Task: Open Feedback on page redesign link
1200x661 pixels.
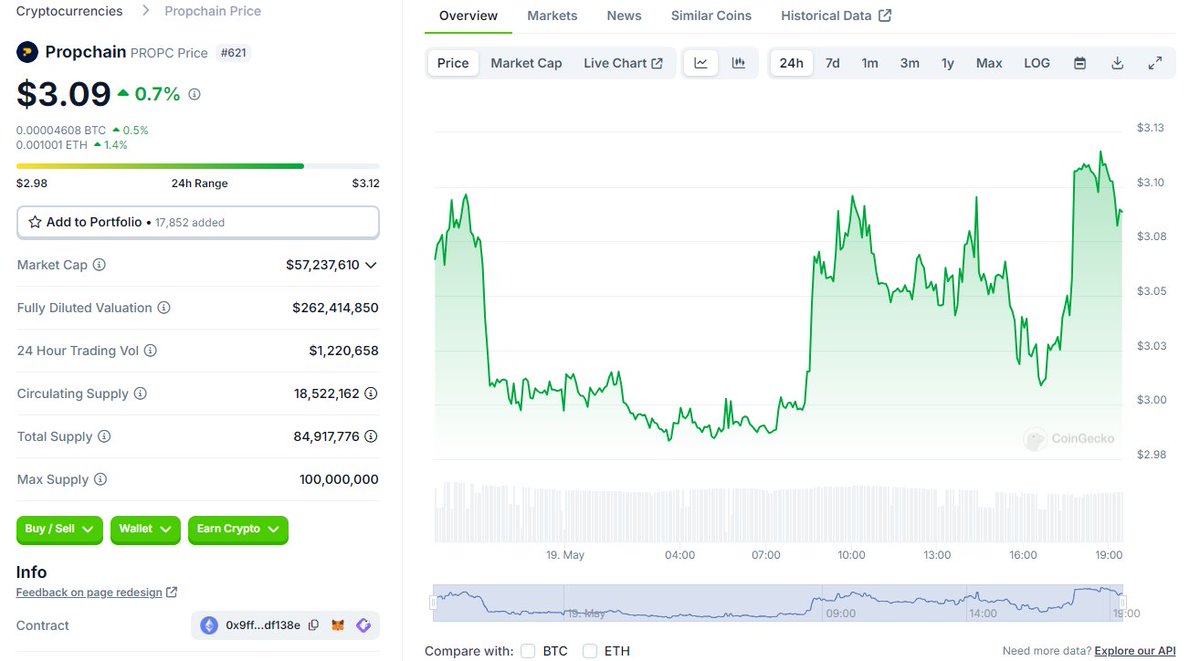Action: pyautogui.click(x=89, y=592)
